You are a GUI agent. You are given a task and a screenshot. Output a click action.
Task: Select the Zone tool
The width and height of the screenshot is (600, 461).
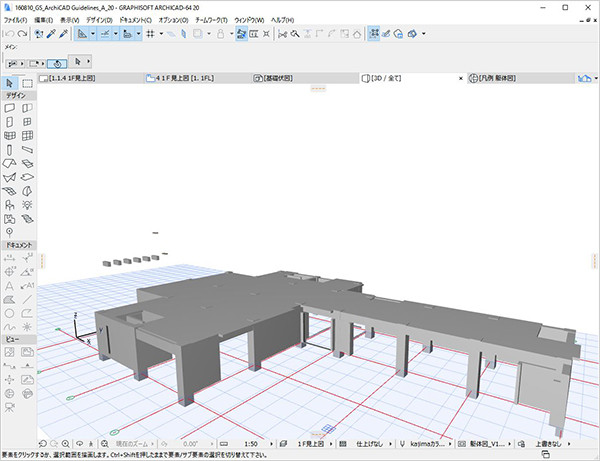pos(10,219)
